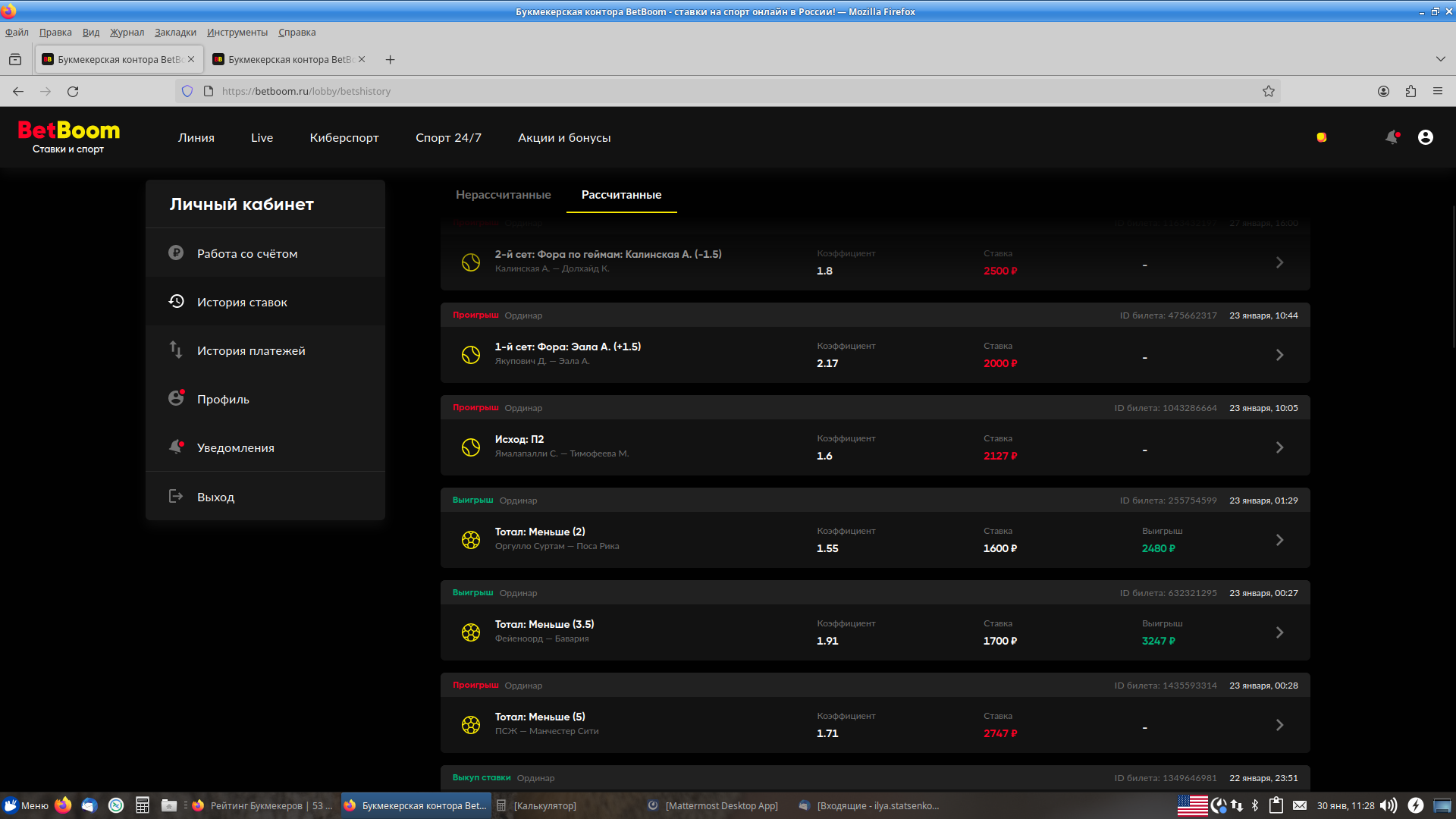The height and width of the screenshot is (819, 1456).
Task: Click the notifications bell in the site header
Action: tap(1392, 137)
